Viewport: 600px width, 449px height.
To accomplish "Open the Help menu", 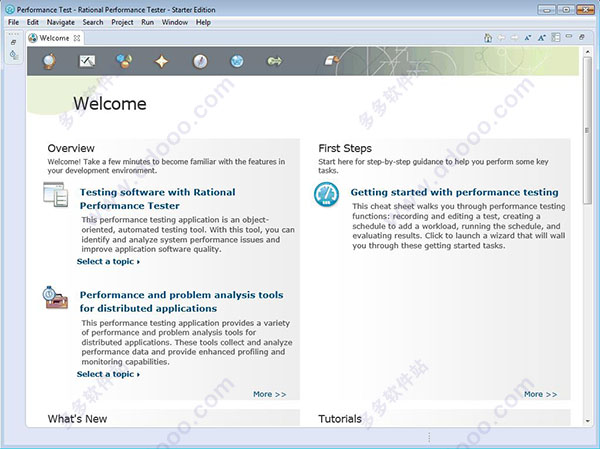I will [x=203, y=22].
